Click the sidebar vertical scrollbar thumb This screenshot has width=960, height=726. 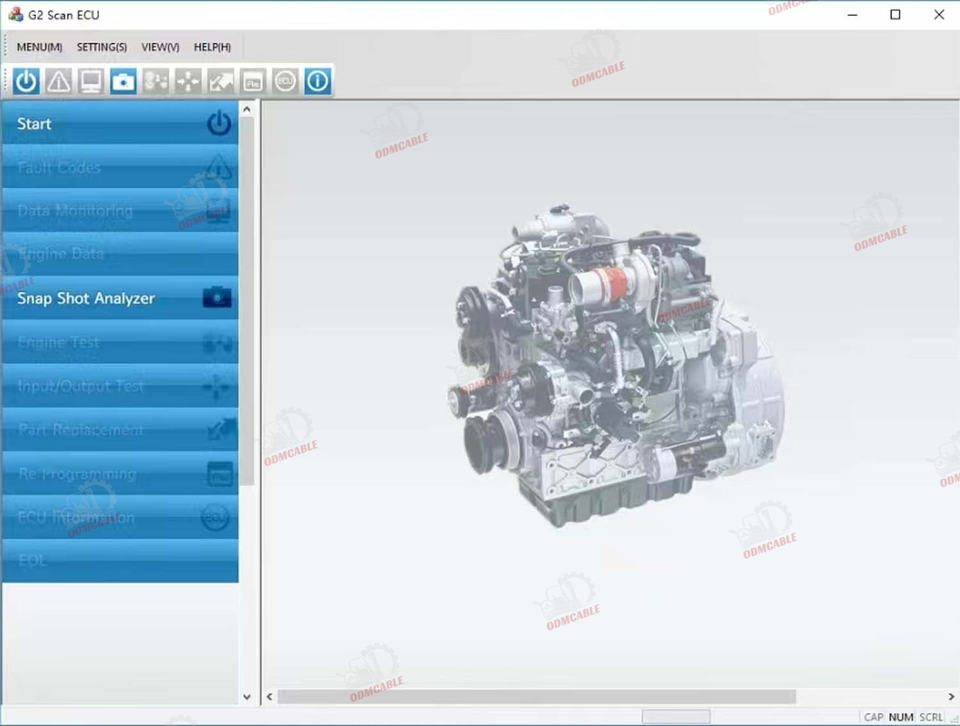pos(247,301)
